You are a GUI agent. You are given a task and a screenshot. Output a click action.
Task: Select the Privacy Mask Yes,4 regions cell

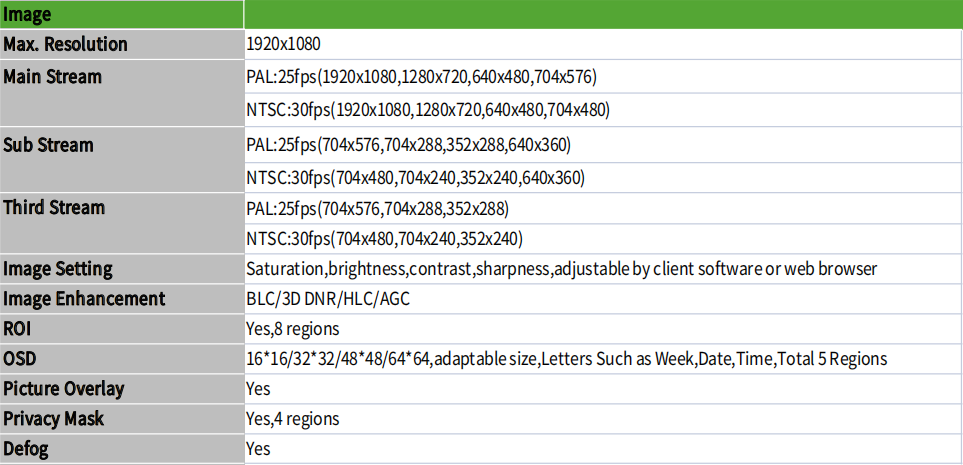coord(603,419)
